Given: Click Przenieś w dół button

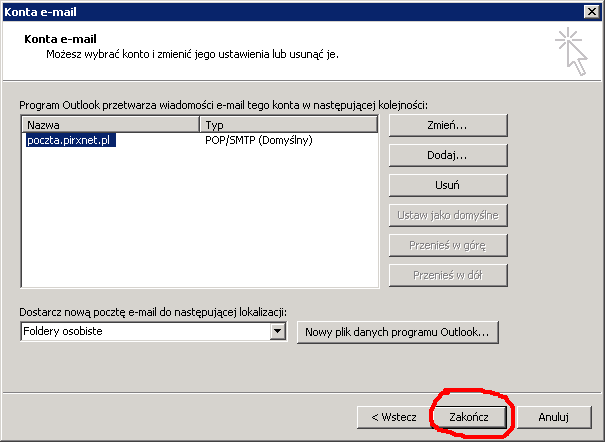Looking at the screenshot, I should tap(447, 275).
